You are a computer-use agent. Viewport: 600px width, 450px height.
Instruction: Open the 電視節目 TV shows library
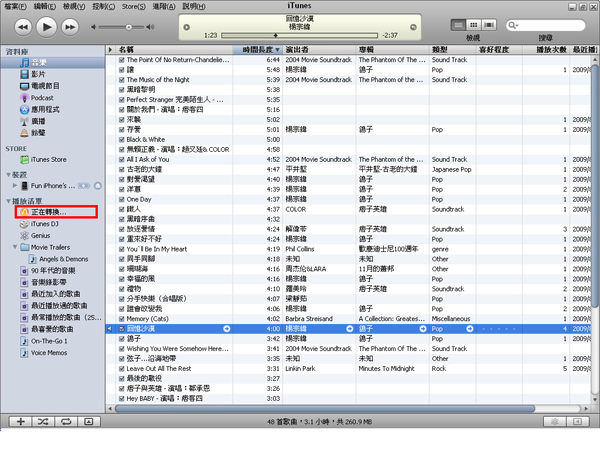click(x=40, y=86)
